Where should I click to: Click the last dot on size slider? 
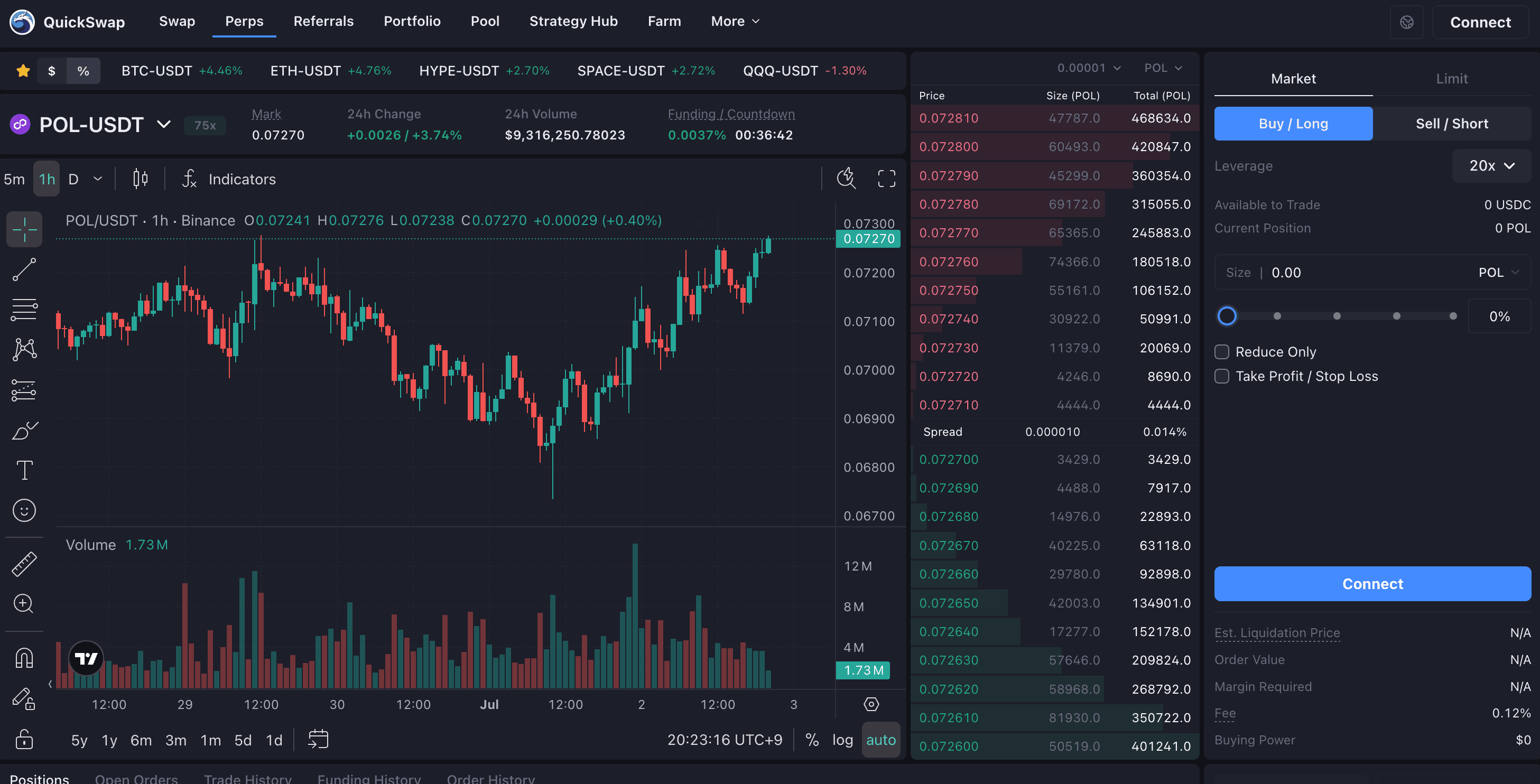coord(1453,316)
